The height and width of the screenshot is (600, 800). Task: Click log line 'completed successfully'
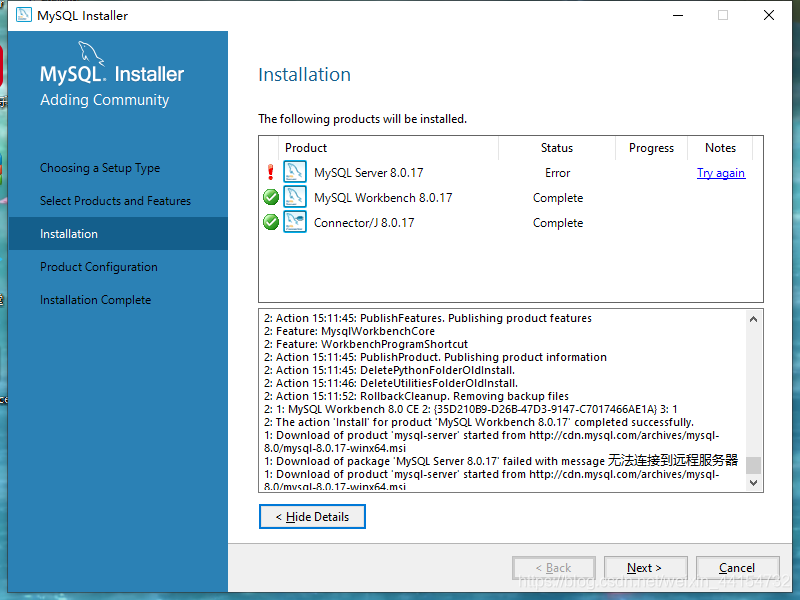point(479,422)
